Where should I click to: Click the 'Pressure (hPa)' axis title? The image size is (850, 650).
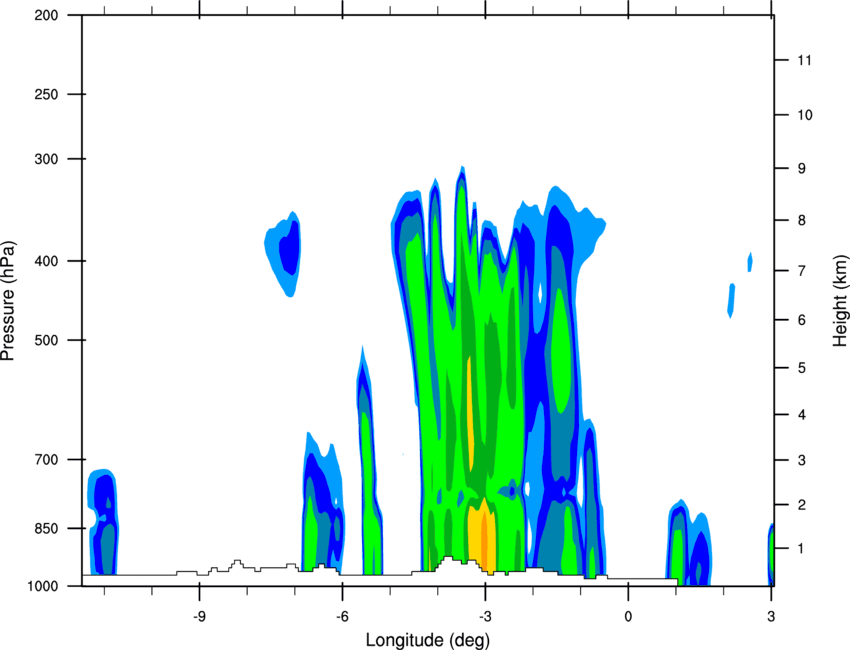[8, 300]
